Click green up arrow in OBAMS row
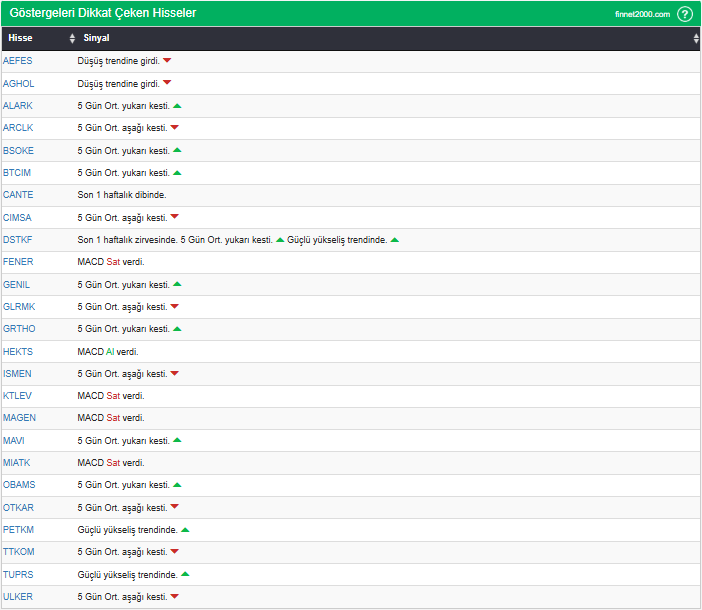The height and width of the screenshot is (610, 702). point(177,485)
